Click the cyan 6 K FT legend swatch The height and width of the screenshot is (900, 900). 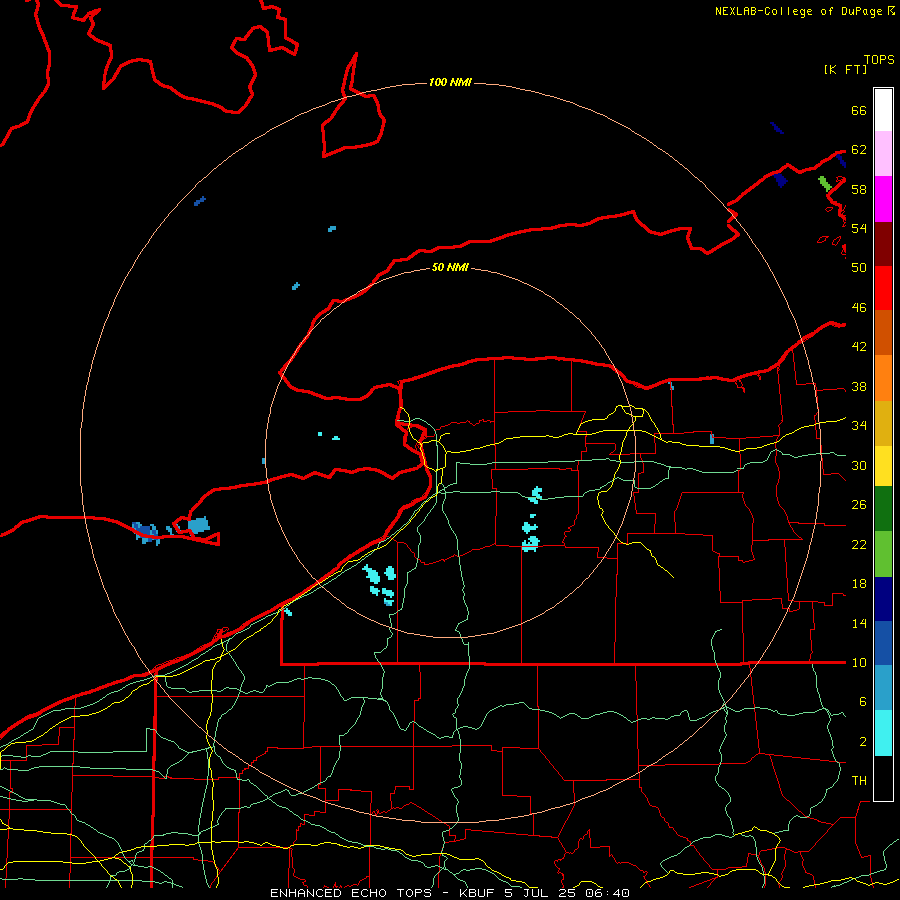coord(883,732)
